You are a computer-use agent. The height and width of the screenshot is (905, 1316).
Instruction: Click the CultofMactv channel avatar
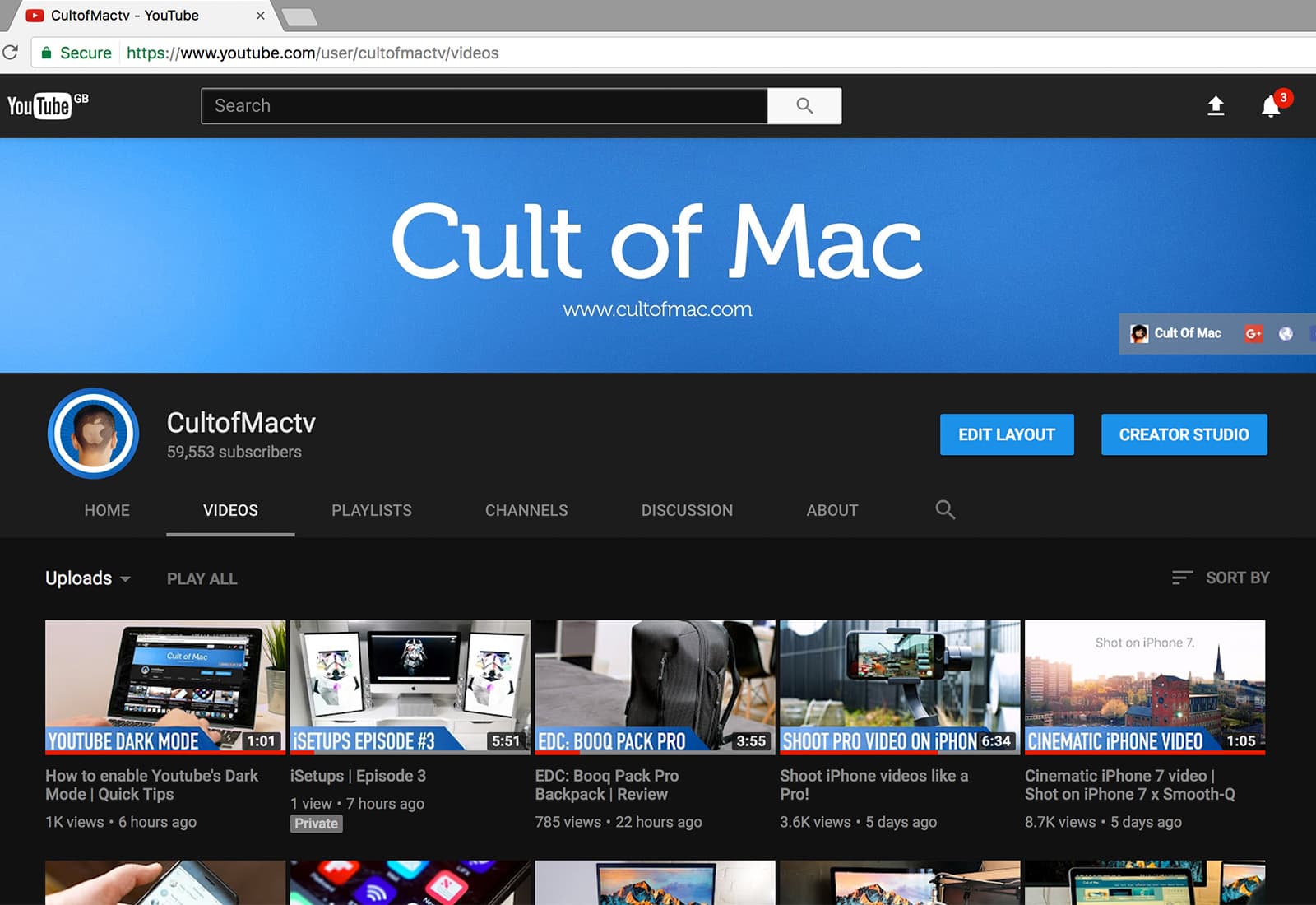tap(93, 434)
